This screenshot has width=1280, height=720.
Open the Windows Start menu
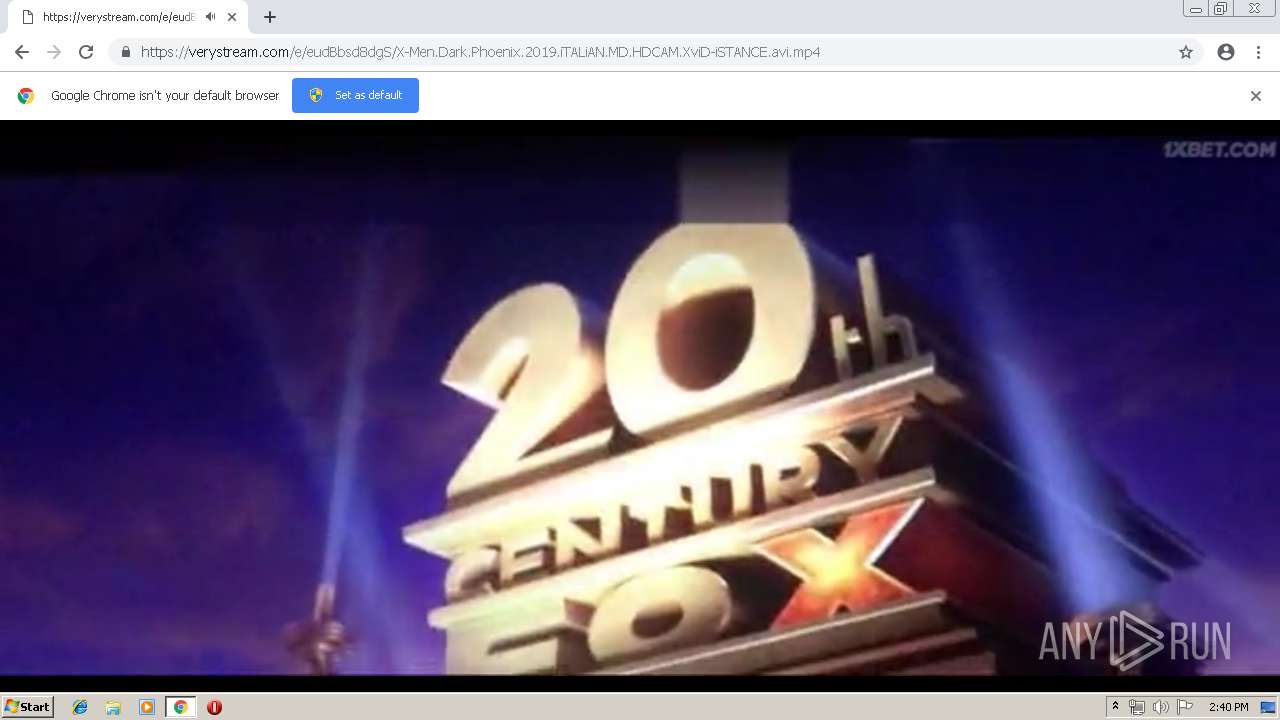tap(28, 707)
